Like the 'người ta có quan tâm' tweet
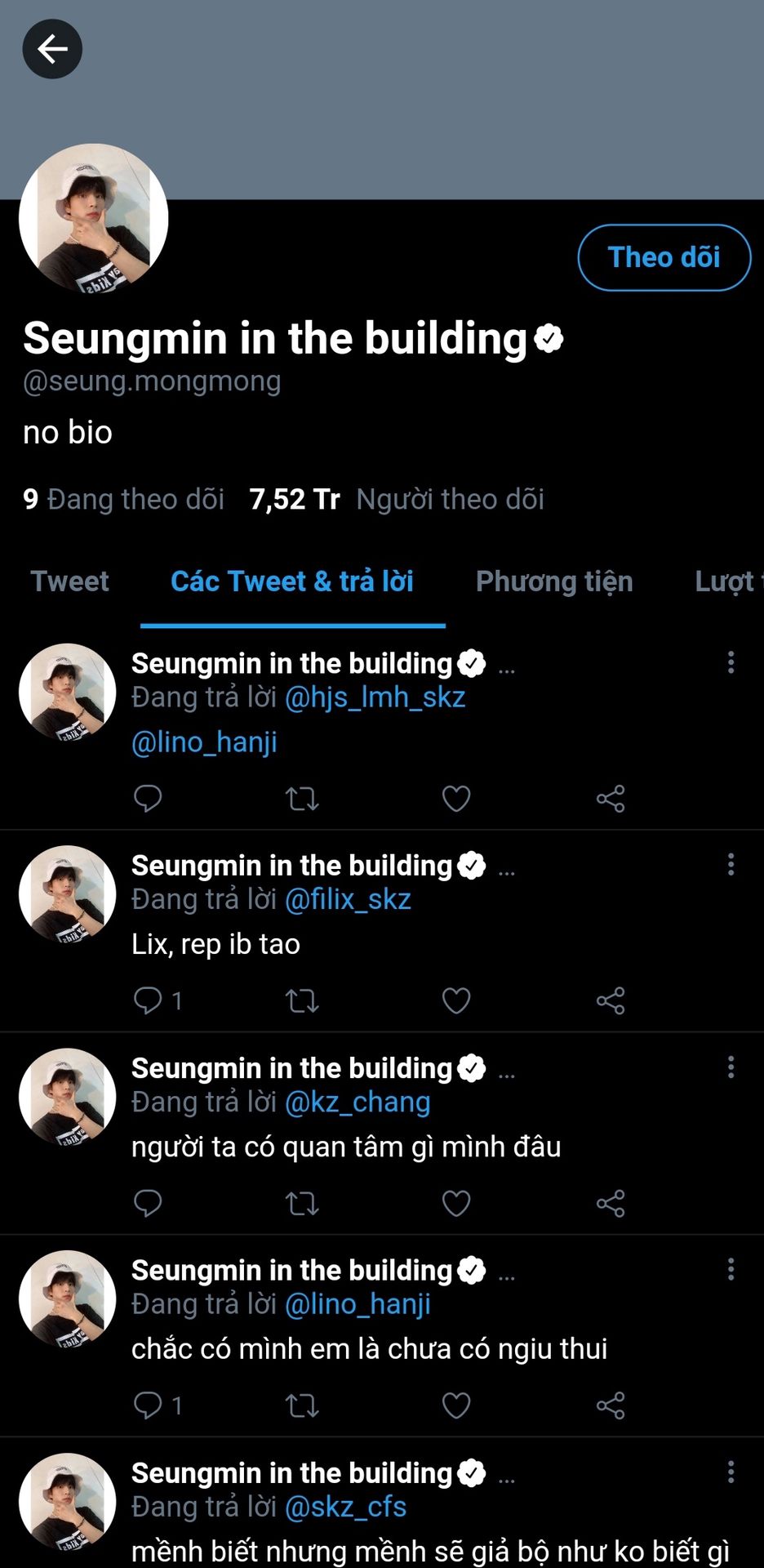Screen dimensions: 764x1568 pos(456,1203)
